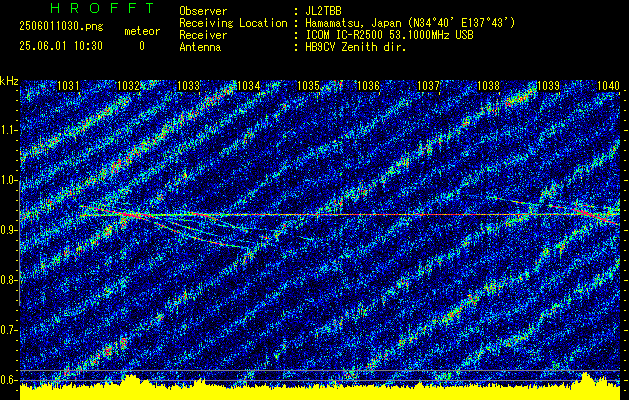Click the Hamamatsu, Japan location text
This screenshot has height=400, width=629.
tap(410, 23)
